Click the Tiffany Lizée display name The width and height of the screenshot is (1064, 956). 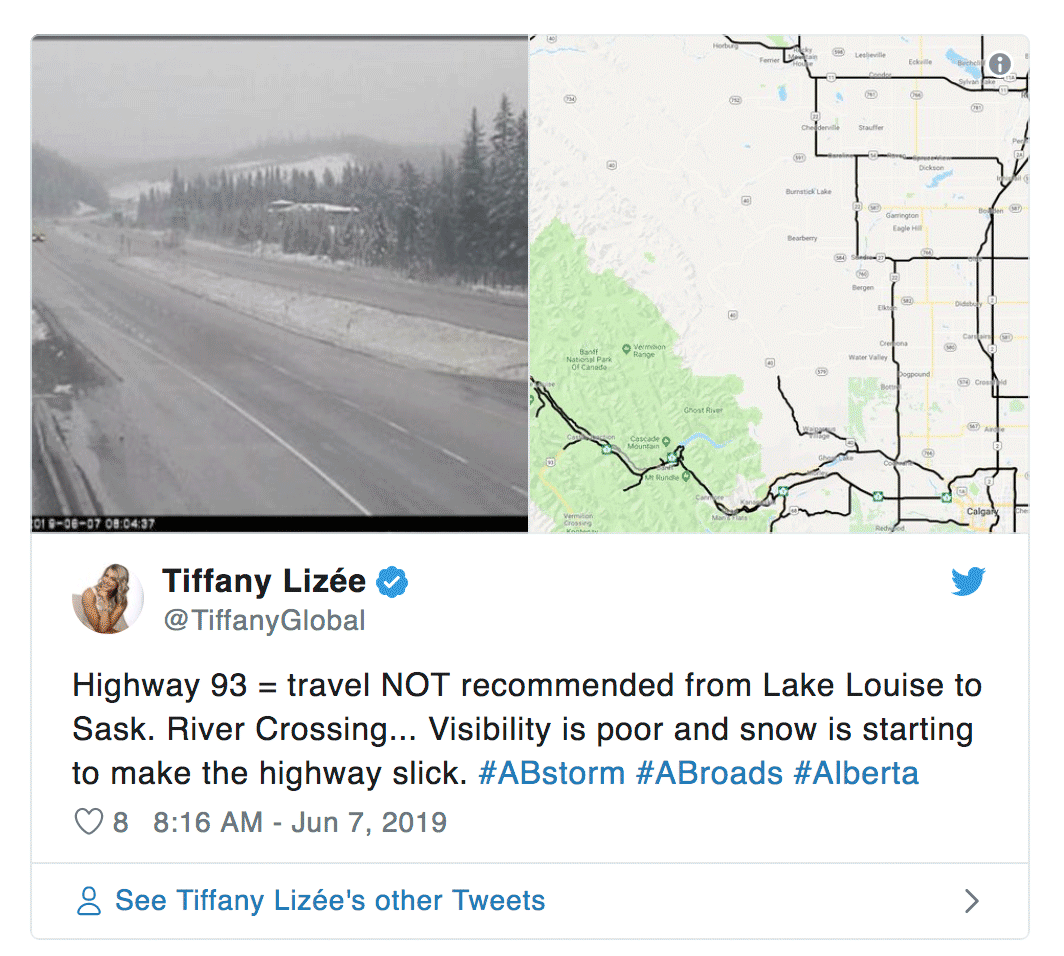pyautogui.click(x=264, y=581)
